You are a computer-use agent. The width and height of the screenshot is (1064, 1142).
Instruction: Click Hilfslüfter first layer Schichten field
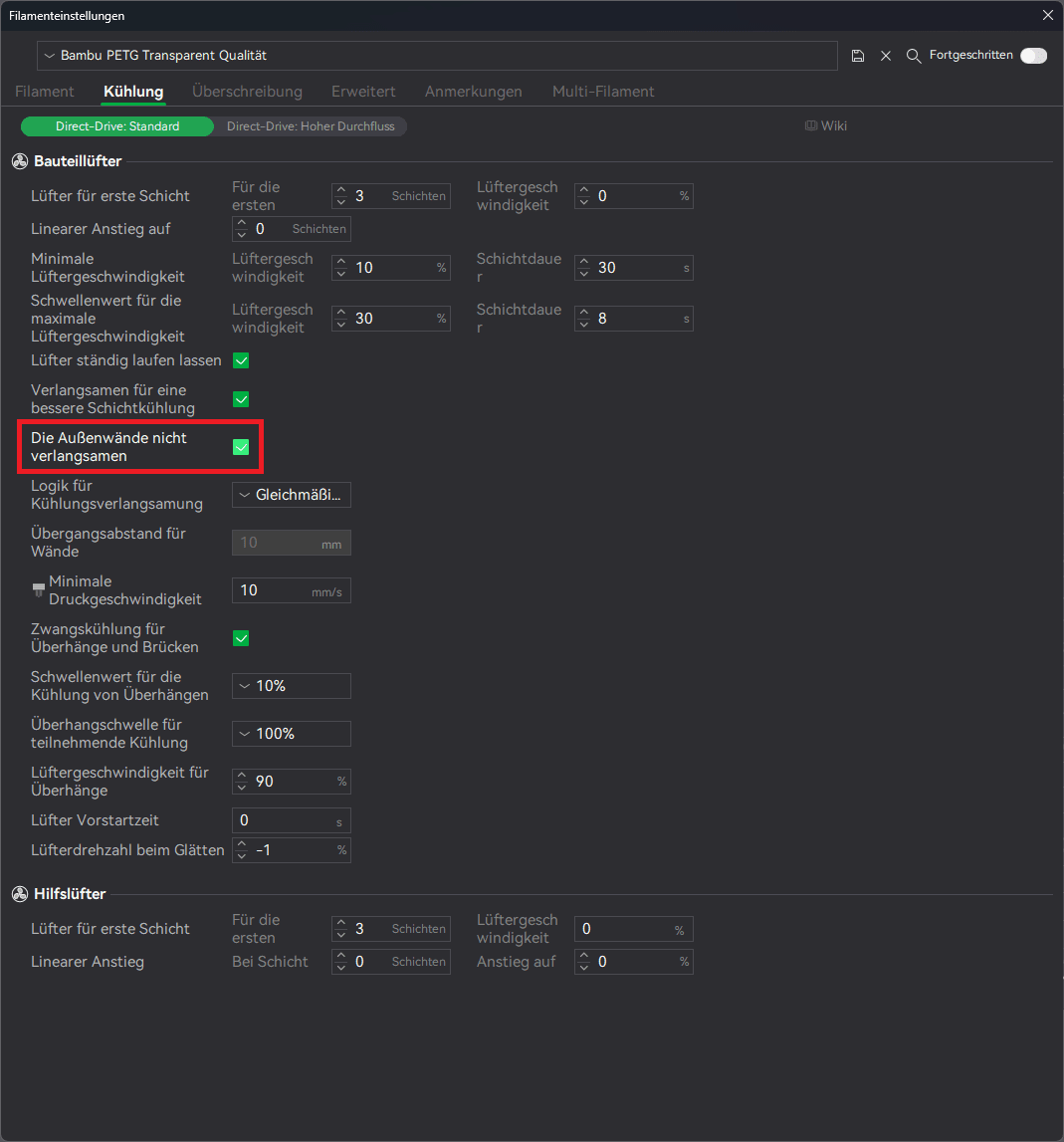[x=391, y=929]
